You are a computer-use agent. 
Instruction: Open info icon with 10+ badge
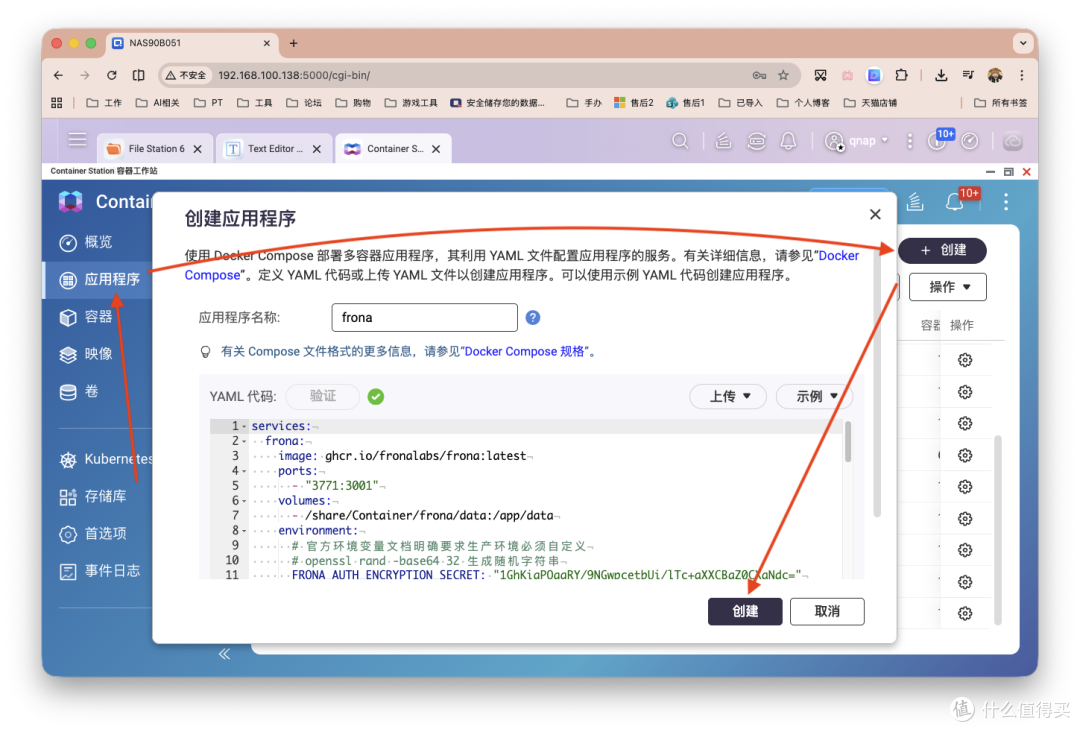pos(938,140)
